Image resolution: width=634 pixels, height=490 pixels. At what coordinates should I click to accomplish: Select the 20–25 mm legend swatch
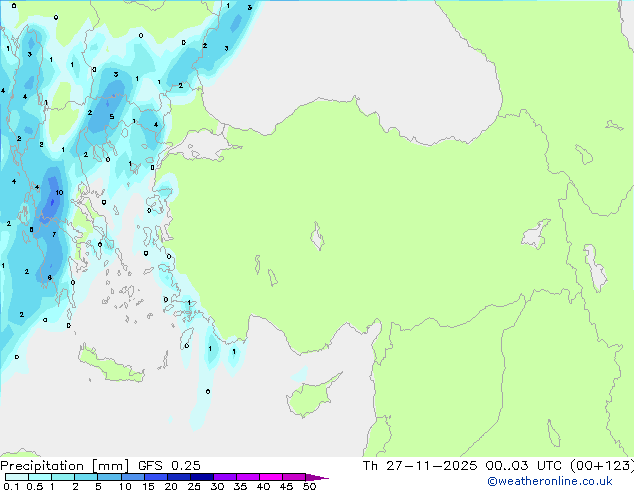pyautogui.click(x=178, y=477)
